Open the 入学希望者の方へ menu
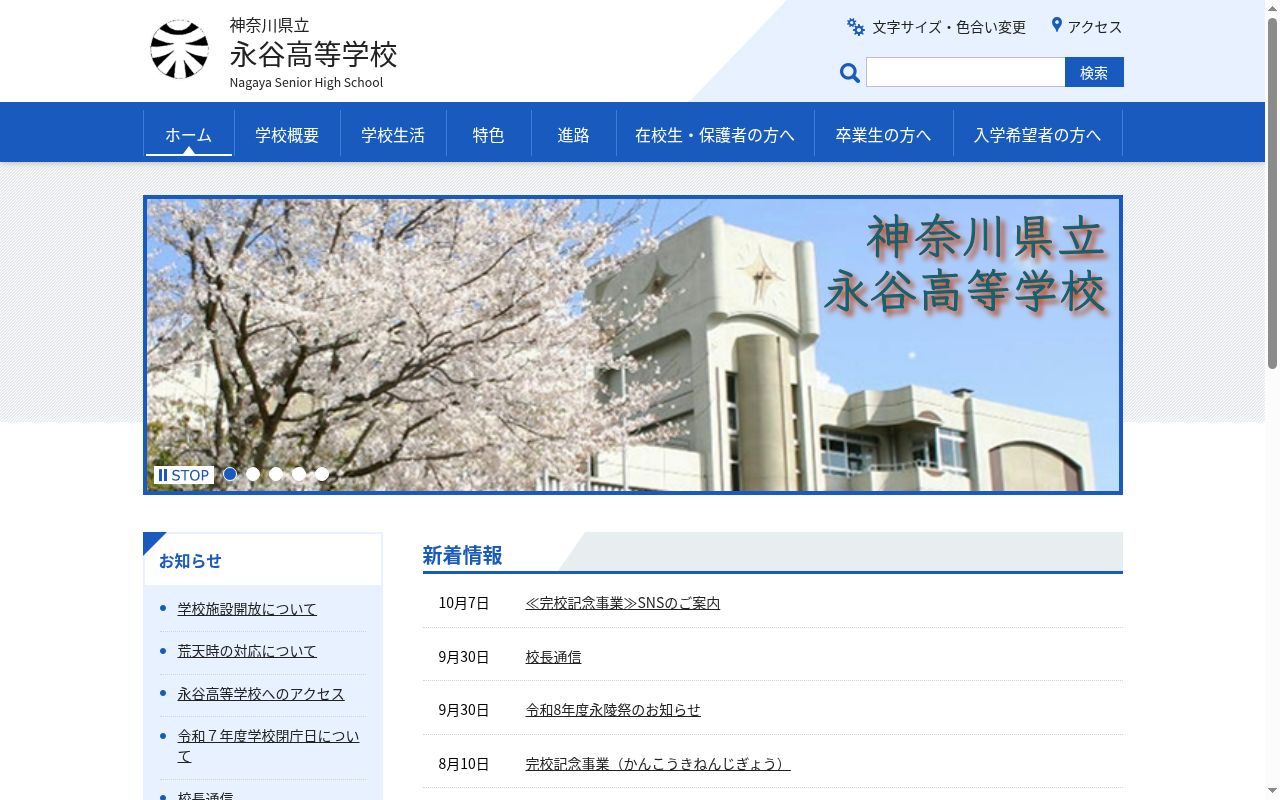This screenshot has height=800, width=1280. 1037,134
